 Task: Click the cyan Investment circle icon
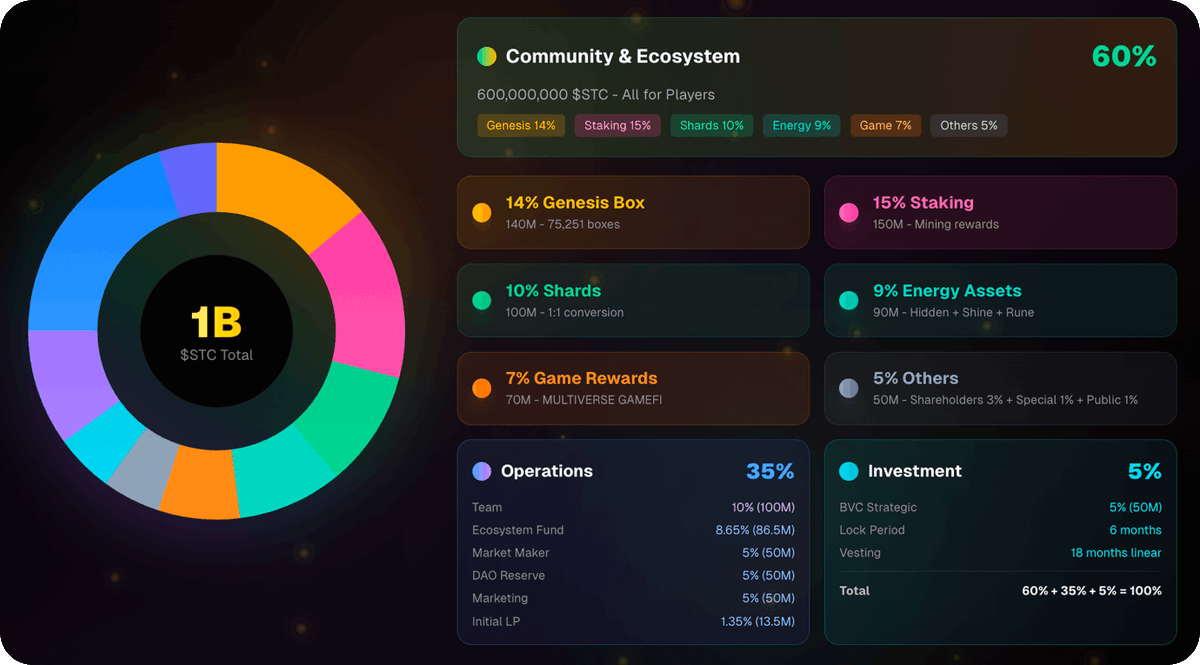[x=849, y=471]
